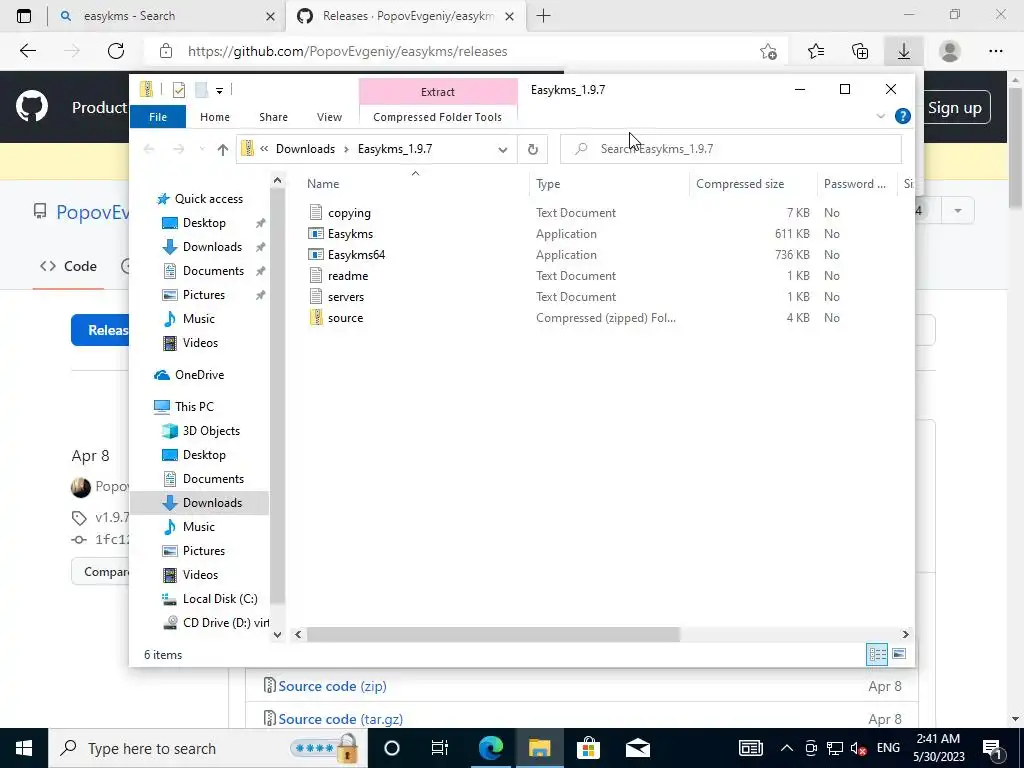The height and width of the screenshot is (768, 1024).
Task: Open Edge profile avatar icon
Action: 950,51
